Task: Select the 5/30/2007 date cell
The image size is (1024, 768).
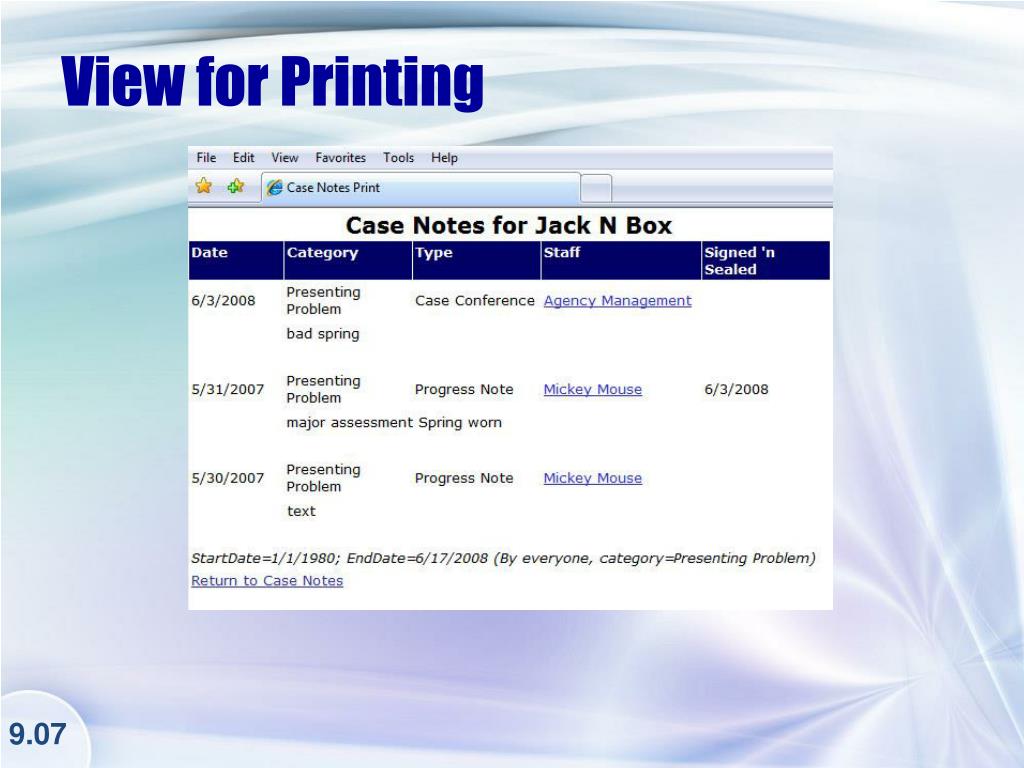Action: pos(227,478)
